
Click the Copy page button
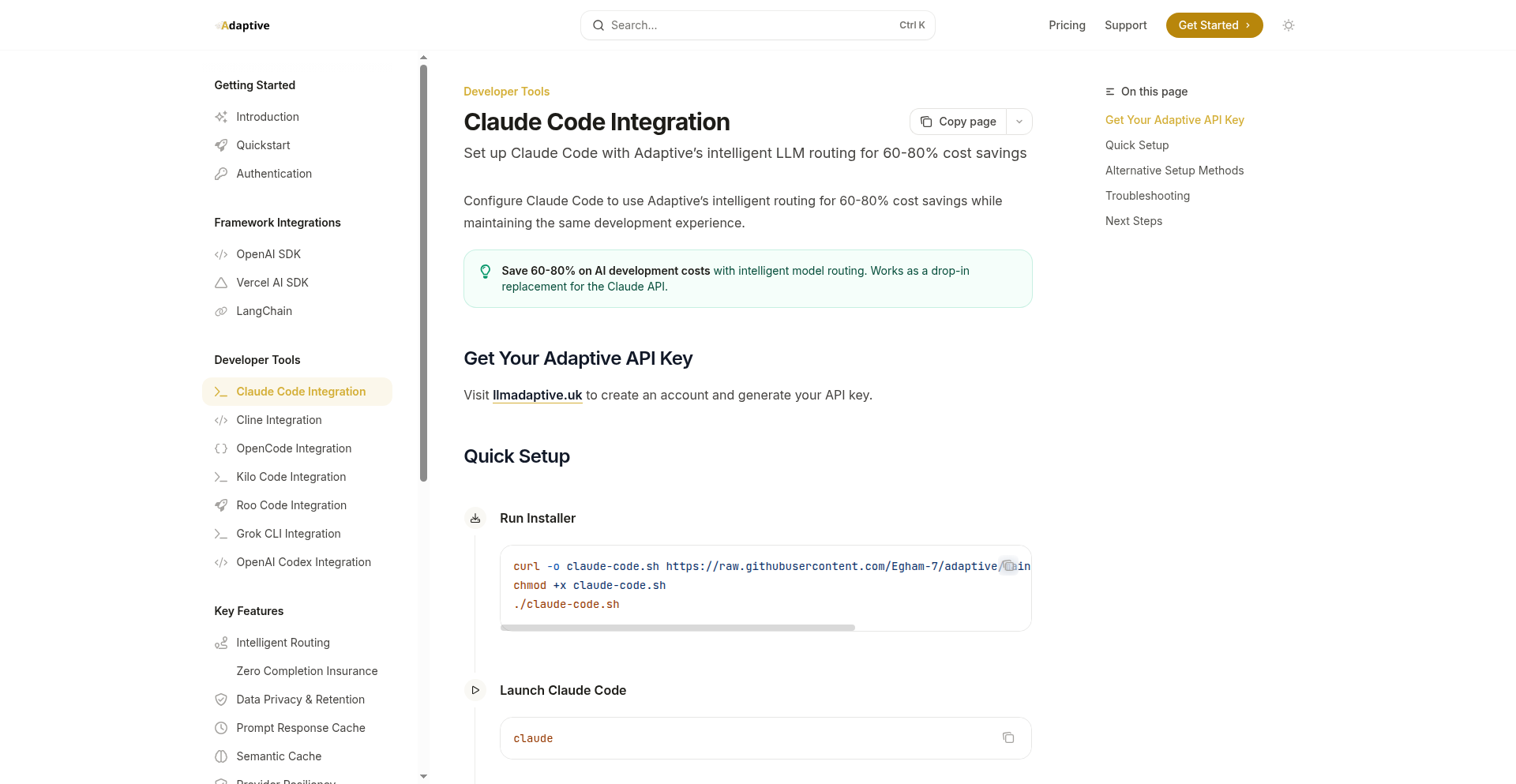click(959, 122)
